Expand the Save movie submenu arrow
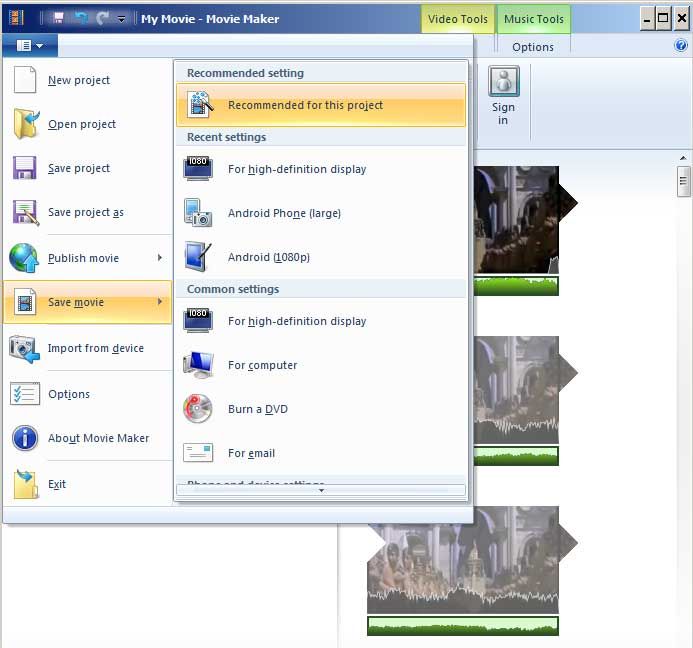 point(160,302)
